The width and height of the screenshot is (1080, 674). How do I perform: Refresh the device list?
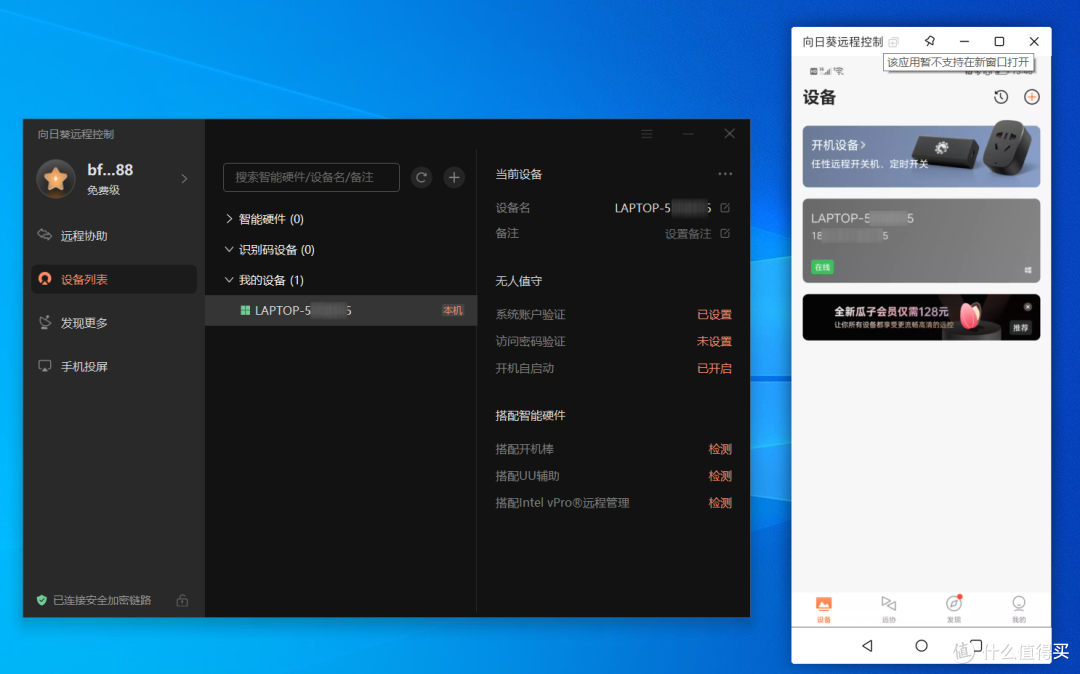[x=422, y=178]
